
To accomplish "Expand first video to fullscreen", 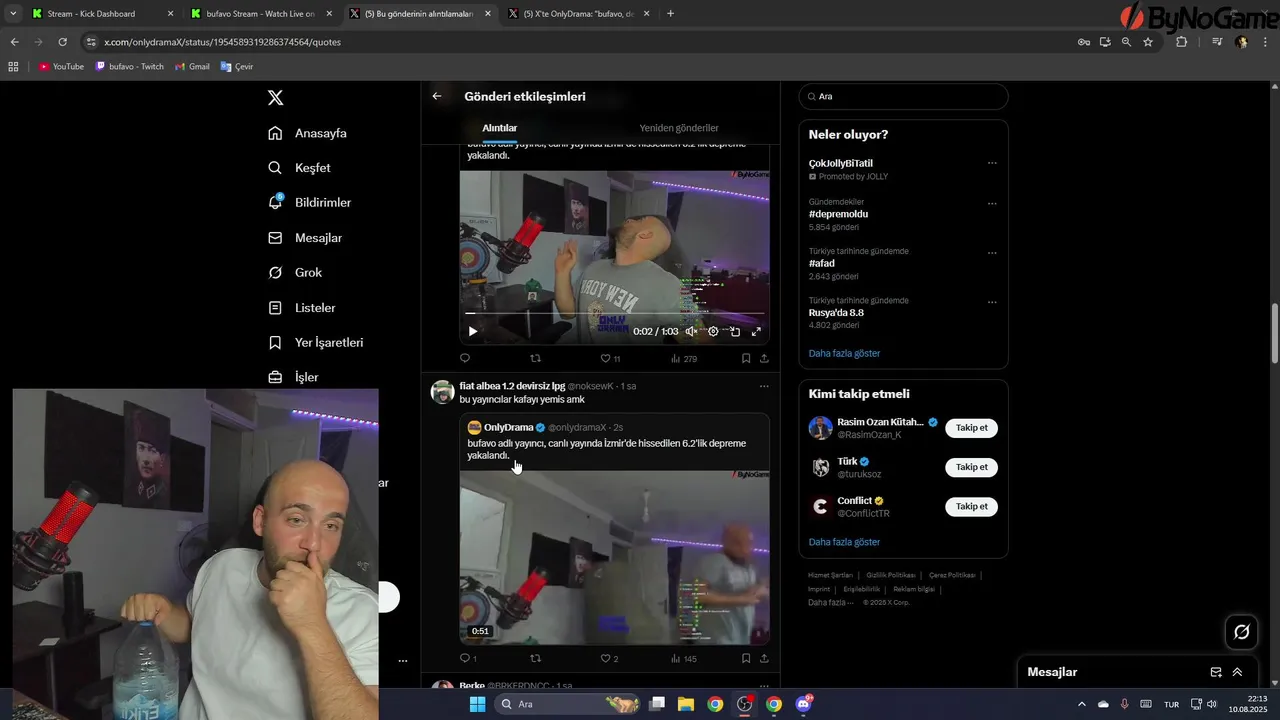I will coord(757,331).
